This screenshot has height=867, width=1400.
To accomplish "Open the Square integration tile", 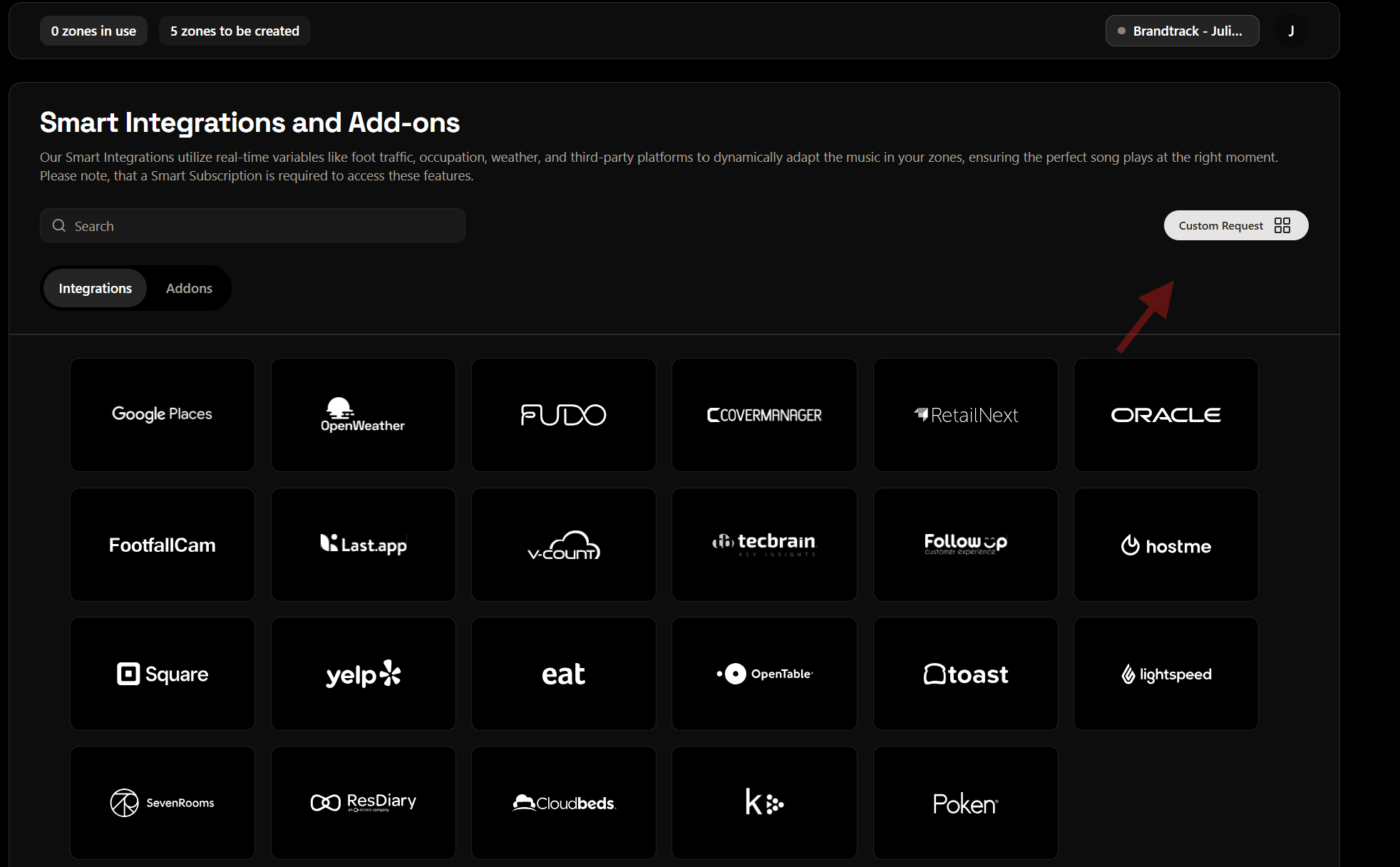I will [x=163, y=673].
